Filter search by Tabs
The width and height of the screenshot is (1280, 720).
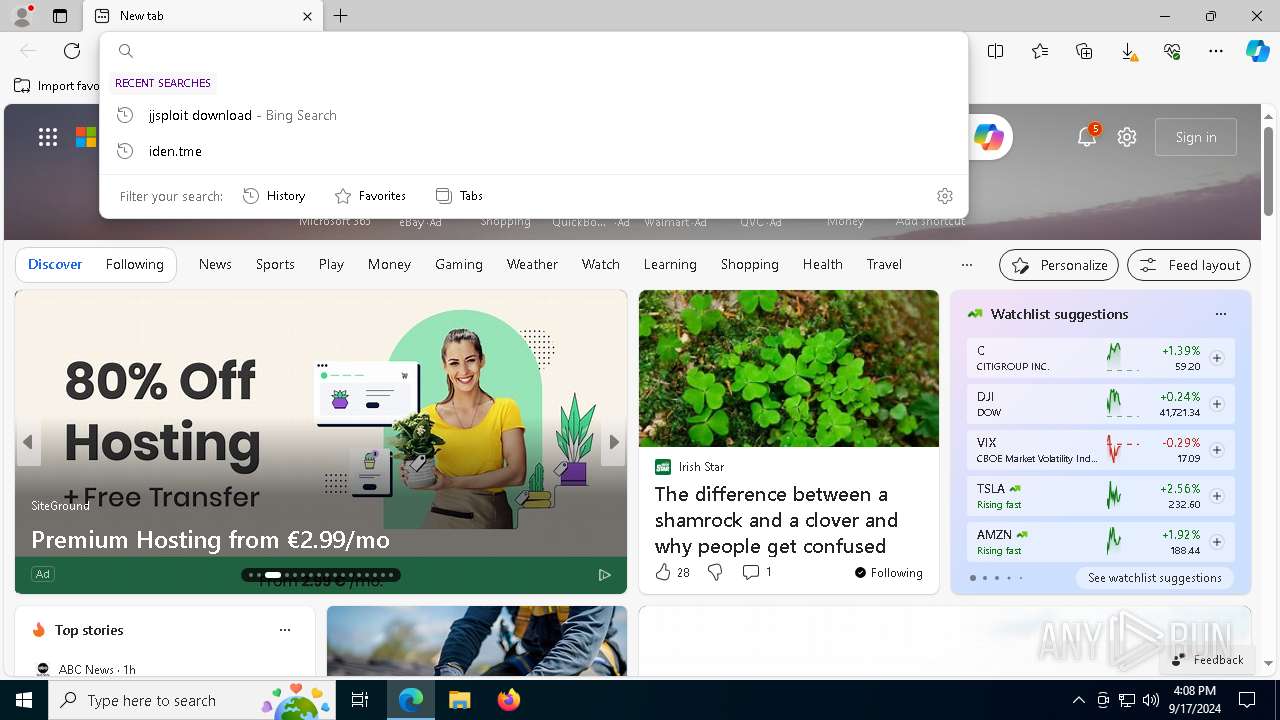(x=459, y=196)
